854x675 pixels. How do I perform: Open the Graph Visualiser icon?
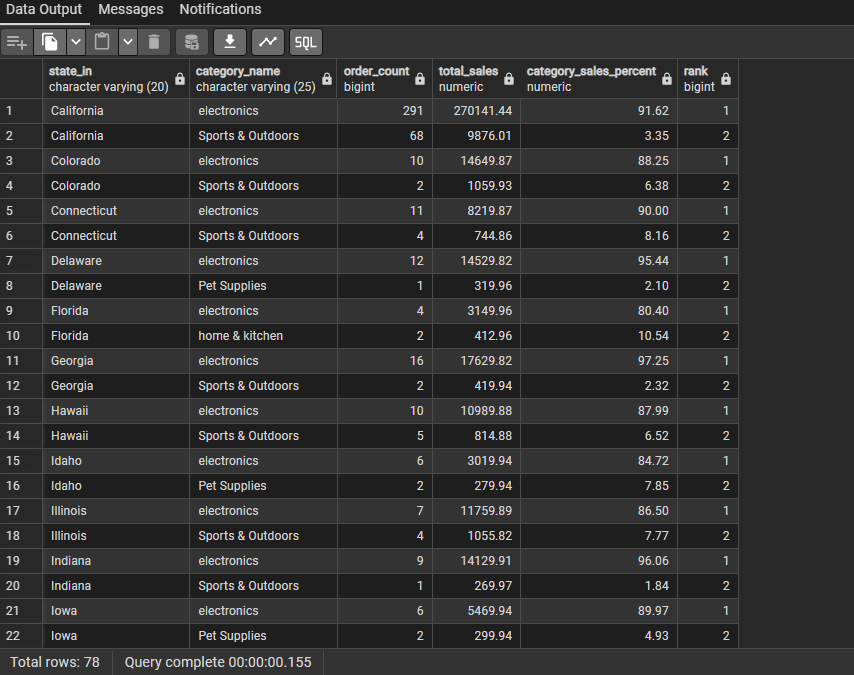(x=268, y=42)
